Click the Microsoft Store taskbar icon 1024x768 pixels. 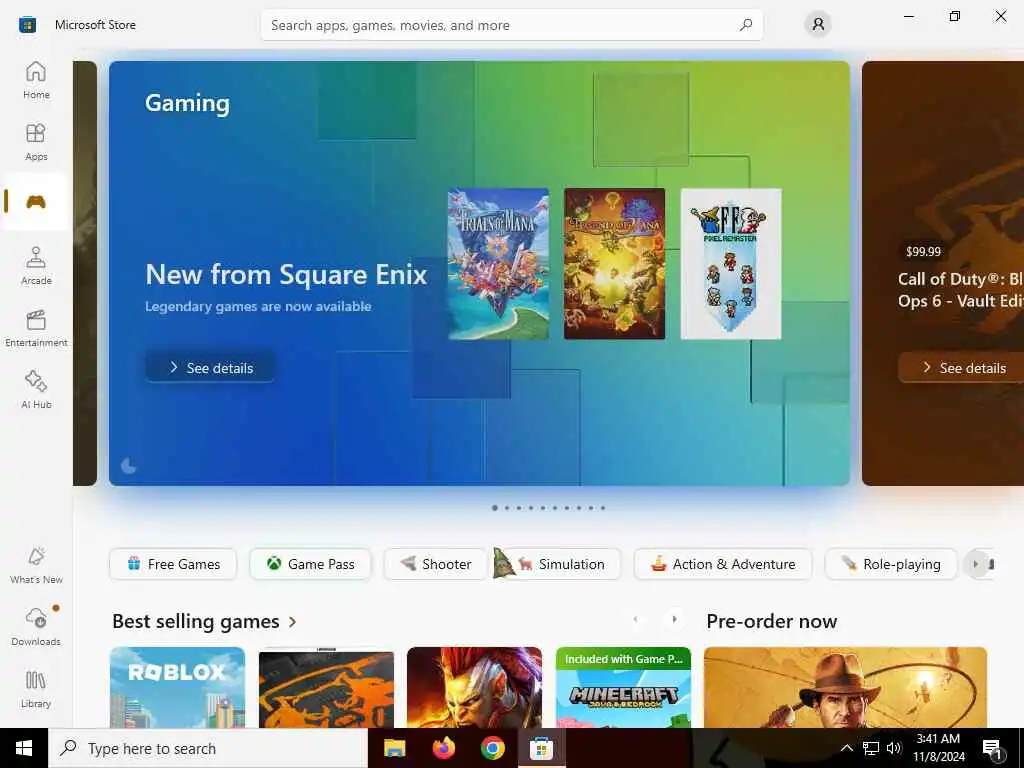542,748
